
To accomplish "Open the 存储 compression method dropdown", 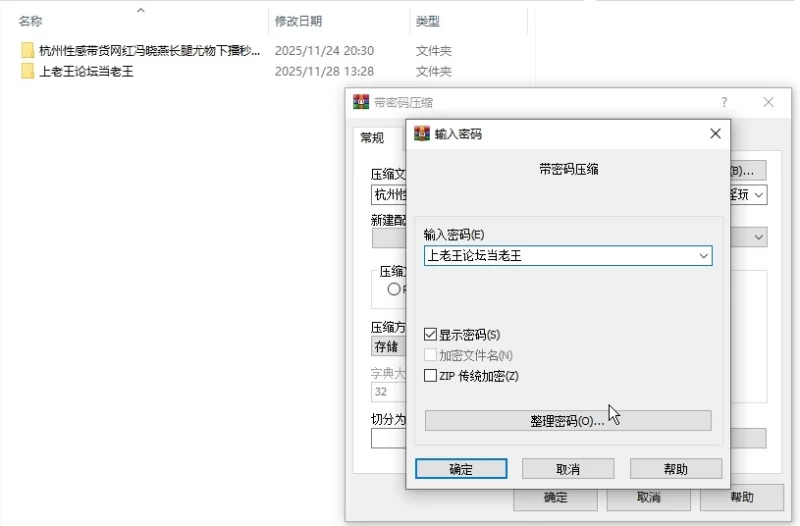I will 388,346.
